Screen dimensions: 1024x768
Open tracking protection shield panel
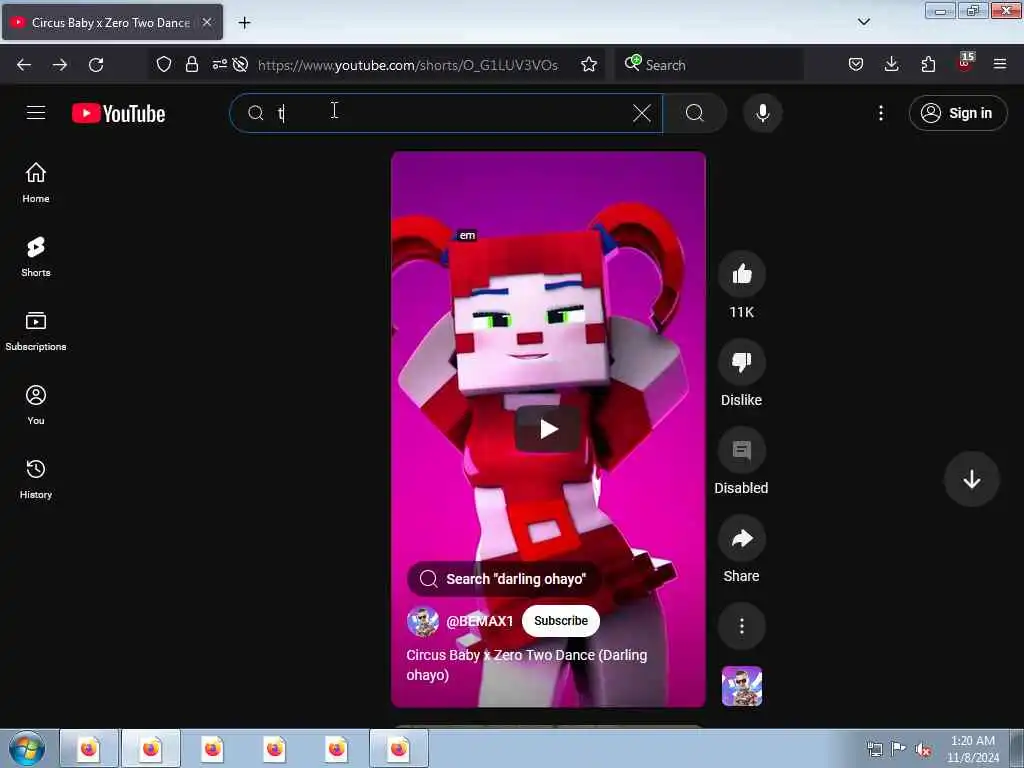pyautogui.click(x=164, y=65)
